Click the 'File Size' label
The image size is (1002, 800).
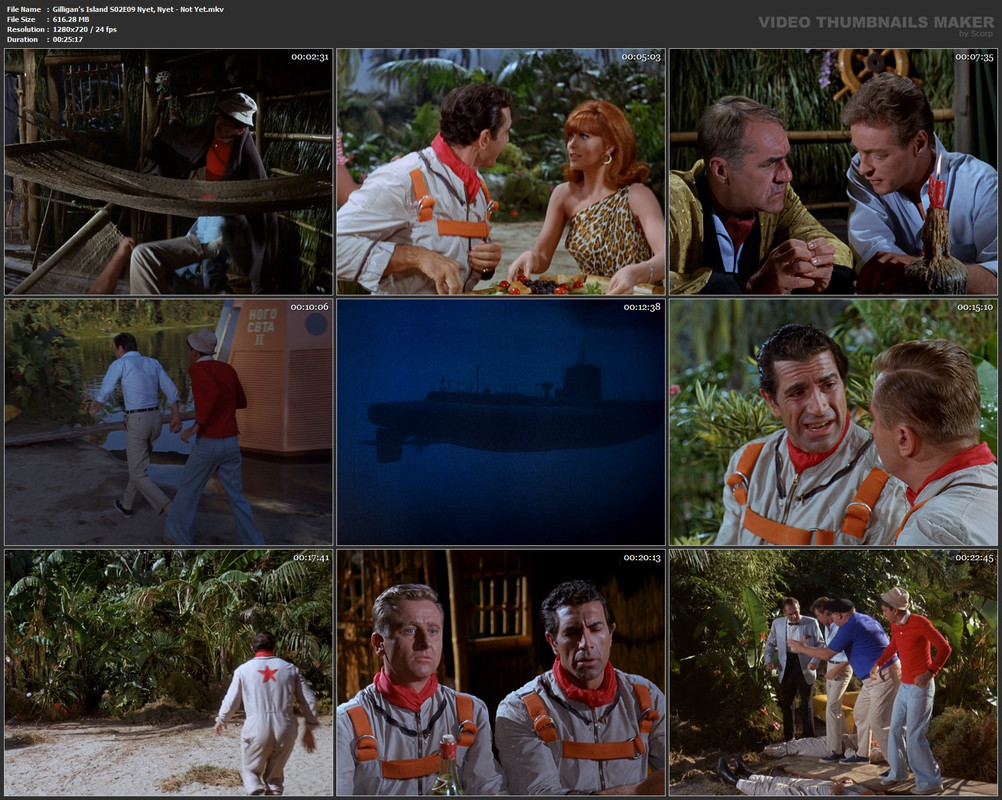click(x=21, y=20)
